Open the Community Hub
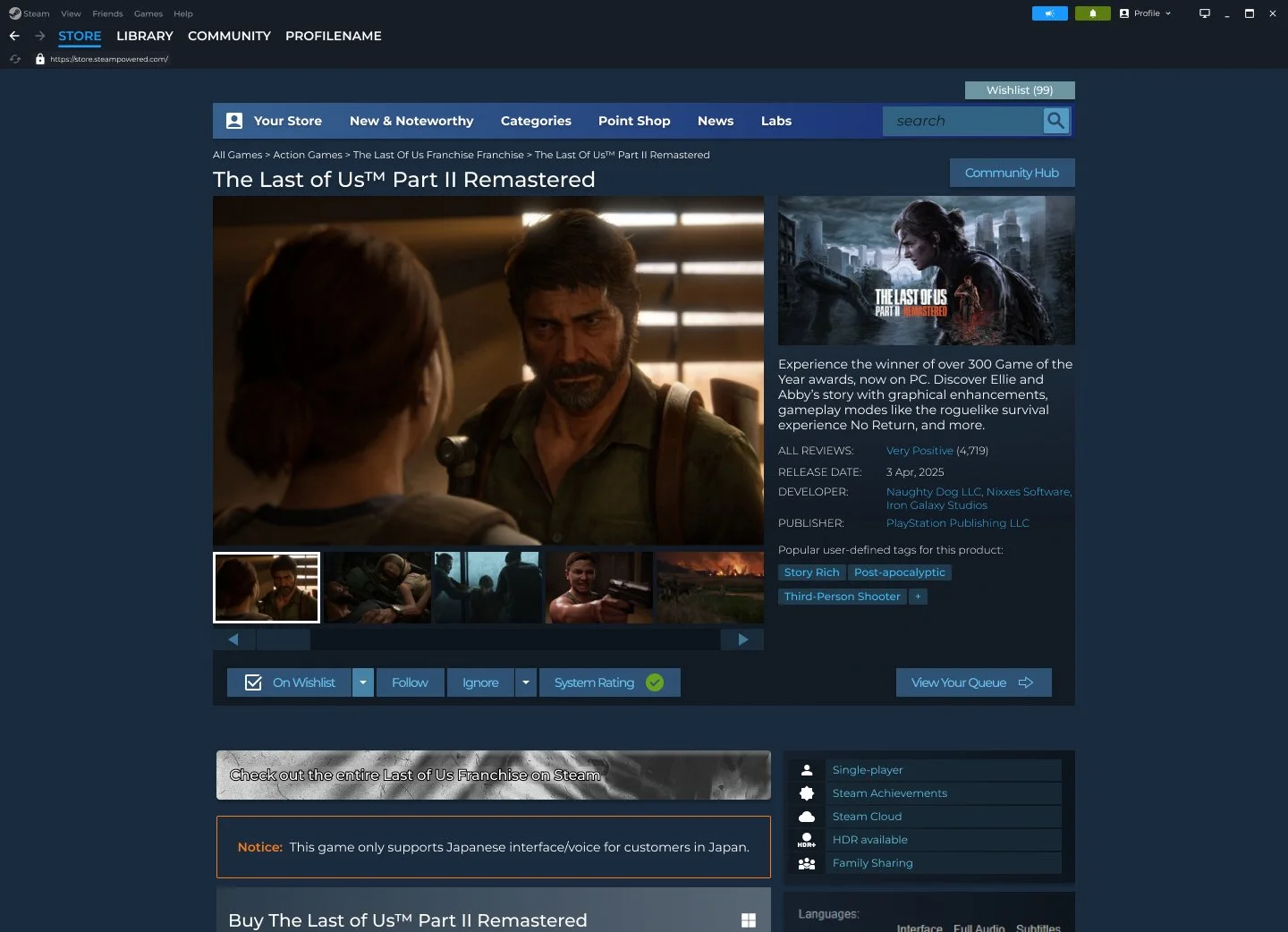Screen dimensions: 1288x932 (1013, 173)
